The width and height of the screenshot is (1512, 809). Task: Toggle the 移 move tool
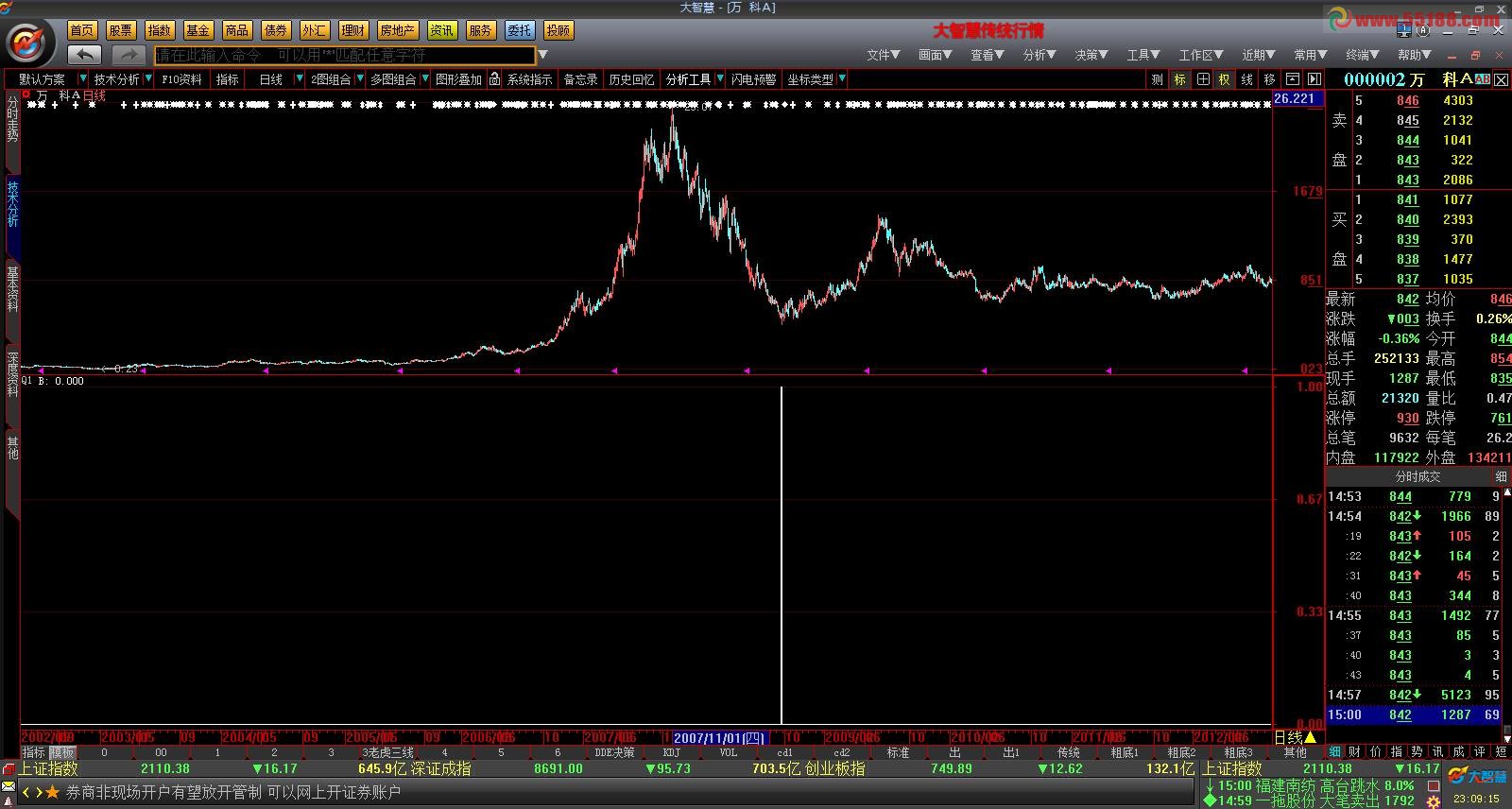click(x=1270, y=79)
